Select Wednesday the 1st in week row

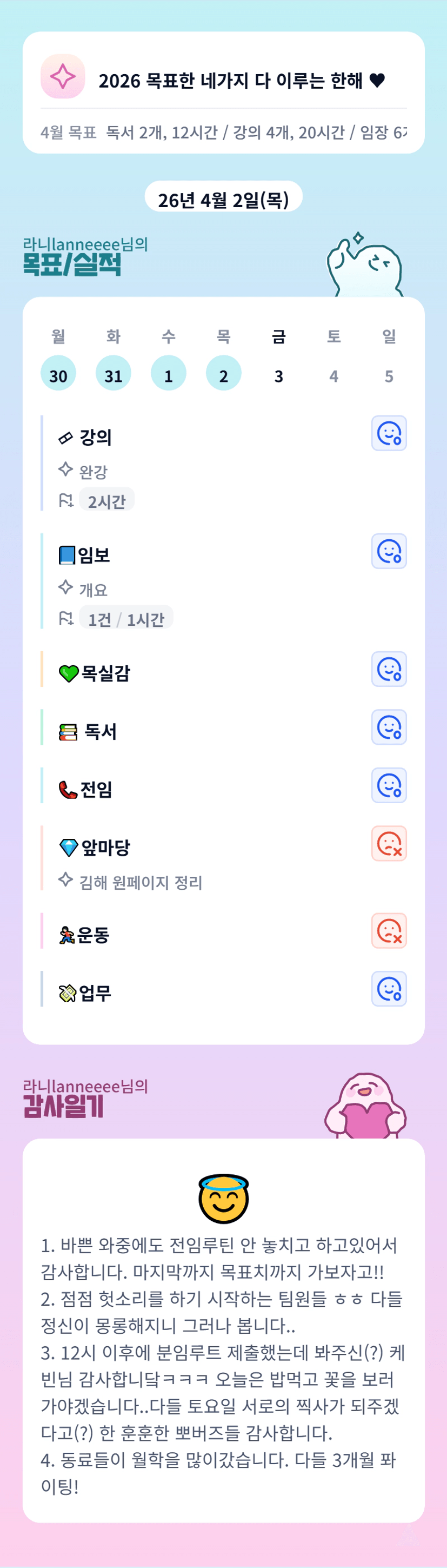coord(169,373)
